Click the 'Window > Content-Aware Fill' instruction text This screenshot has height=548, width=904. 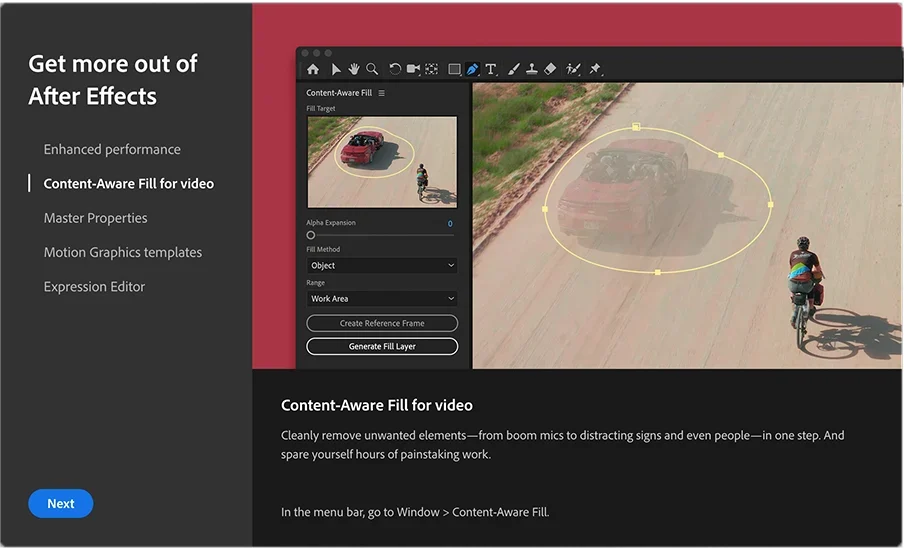click(x=473, y=512)
